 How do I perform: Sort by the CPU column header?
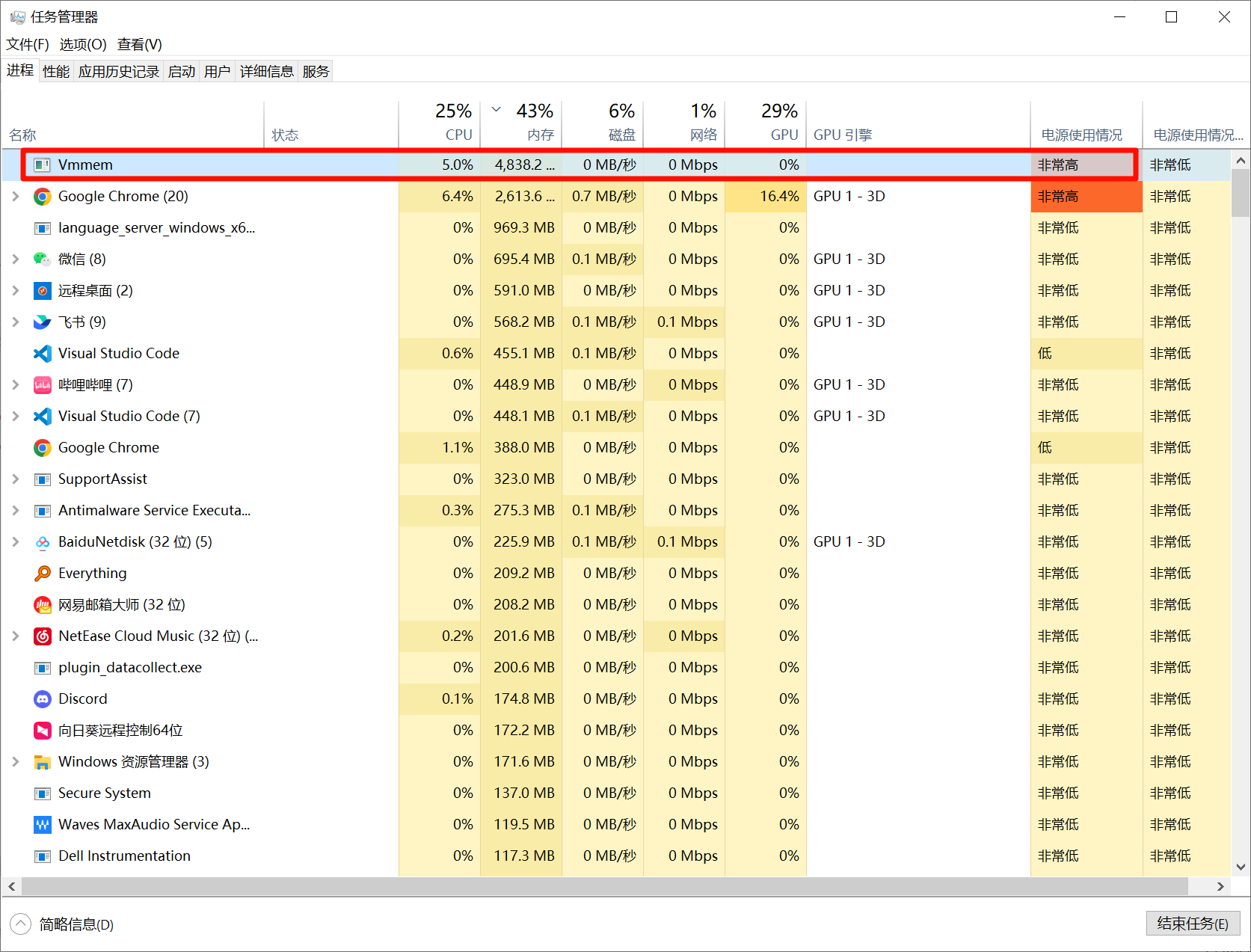coord(440,123)
